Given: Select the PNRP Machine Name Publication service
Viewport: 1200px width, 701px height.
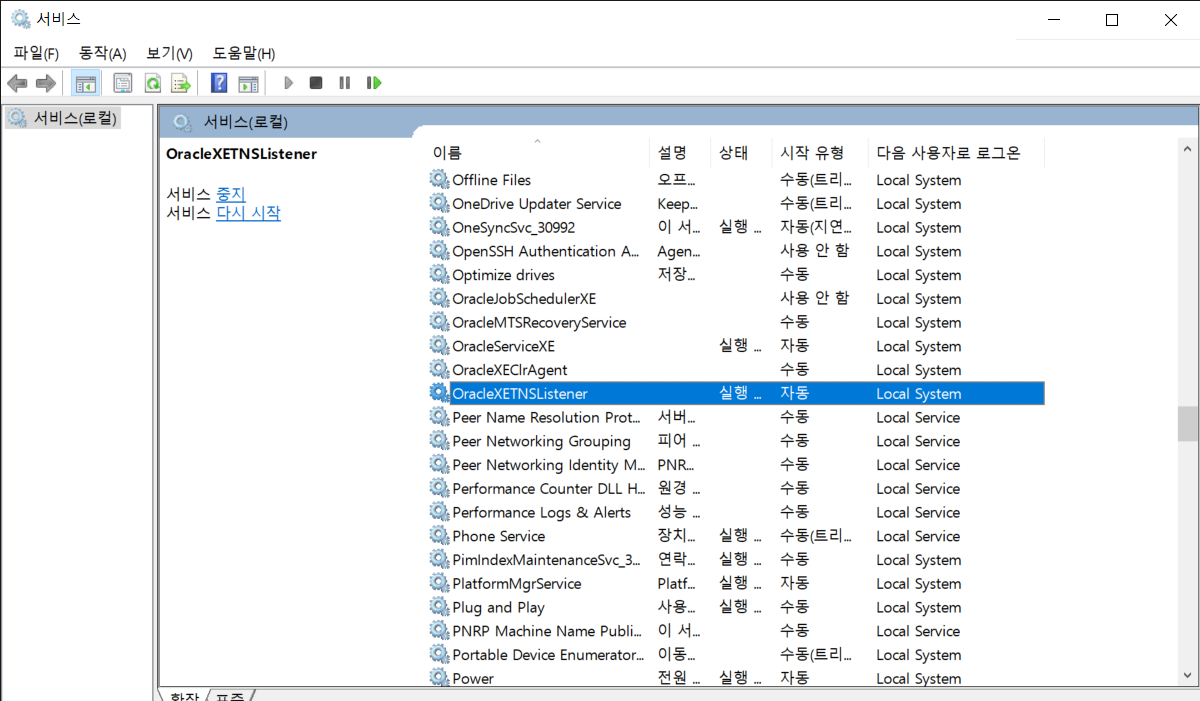Looking at the screenshot, I should [x=548, y=631].
